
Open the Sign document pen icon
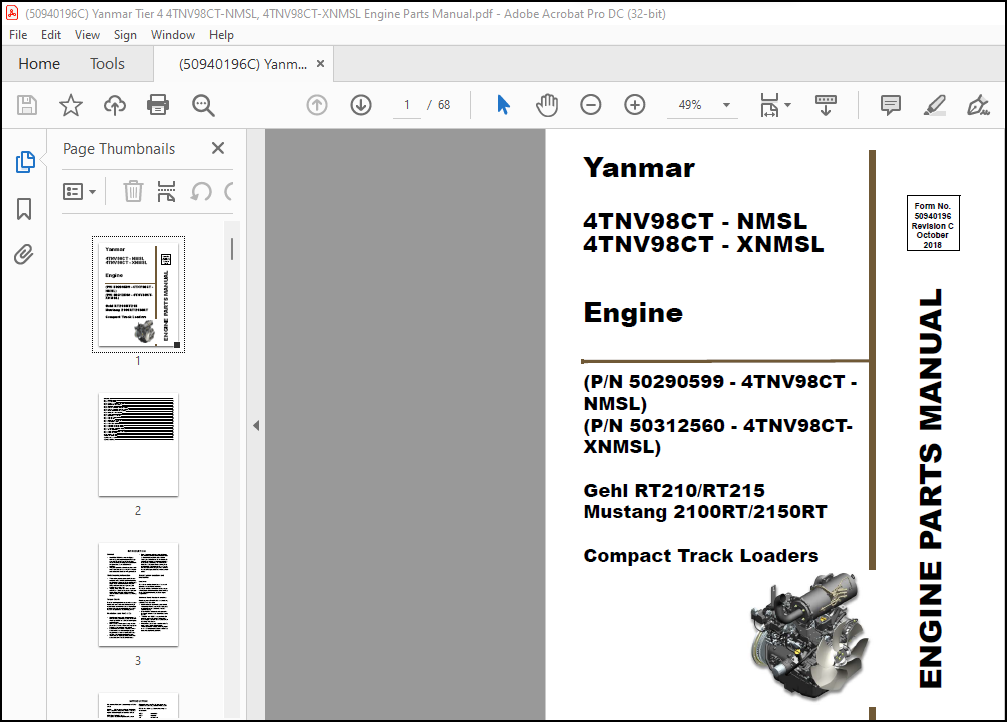click(x=978, y=105)
